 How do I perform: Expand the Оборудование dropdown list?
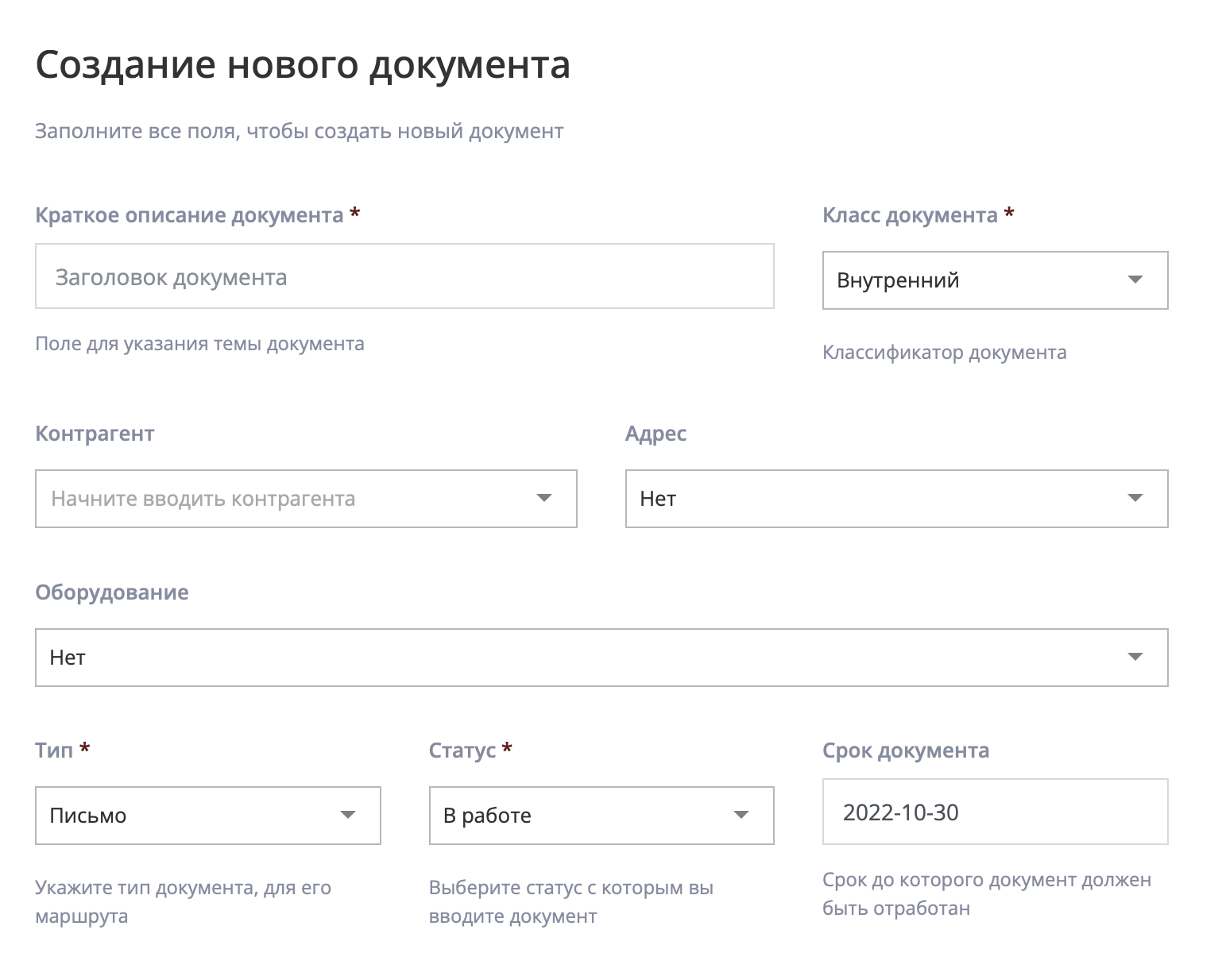coord(601,658)
